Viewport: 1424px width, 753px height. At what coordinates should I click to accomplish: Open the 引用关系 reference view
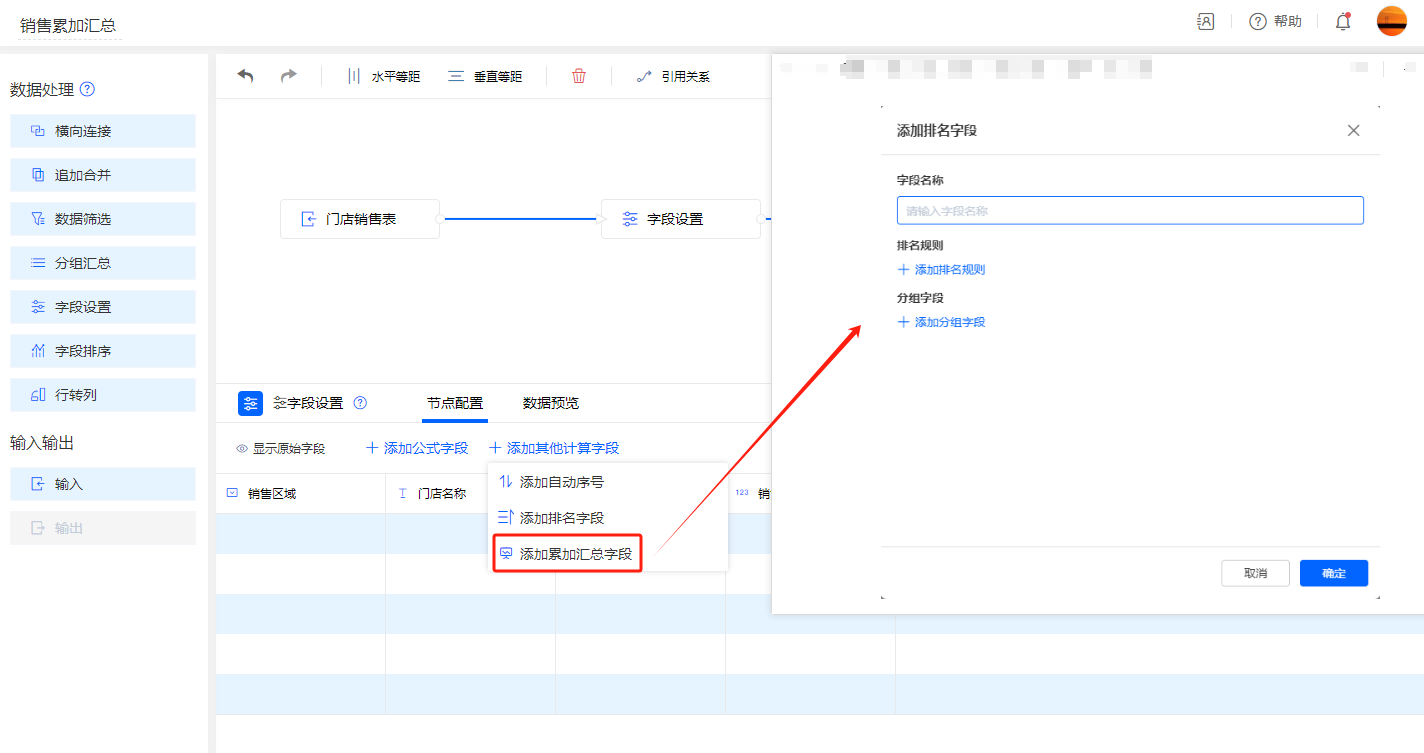(x=673, y=76)
